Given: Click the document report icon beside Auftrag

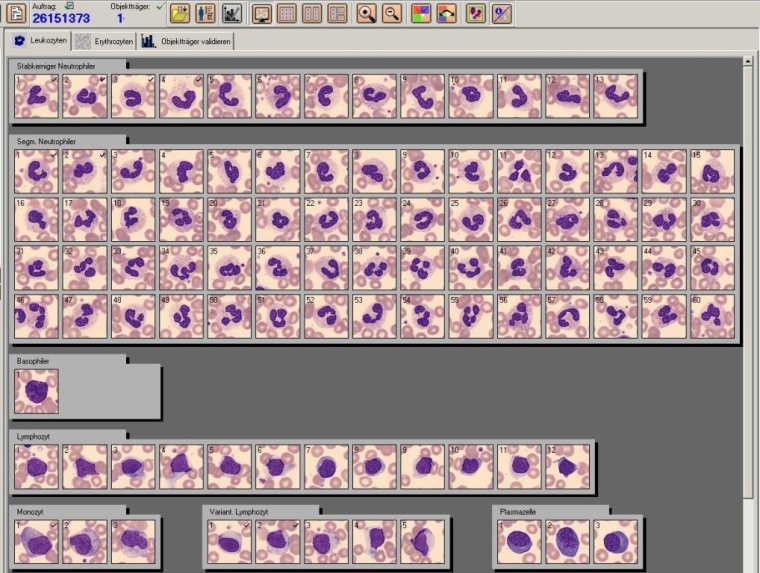Looking at the screenshot, I should point(16,13).
